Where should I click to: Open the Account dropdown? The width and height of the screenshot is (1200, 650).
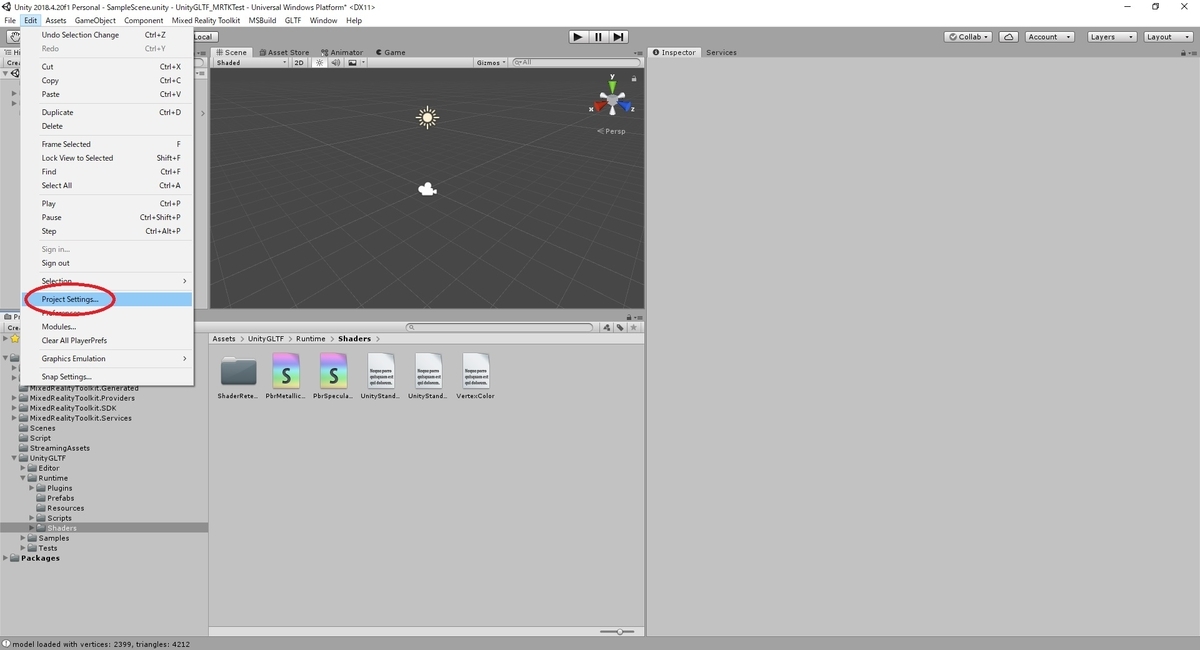coord(1049,37)
